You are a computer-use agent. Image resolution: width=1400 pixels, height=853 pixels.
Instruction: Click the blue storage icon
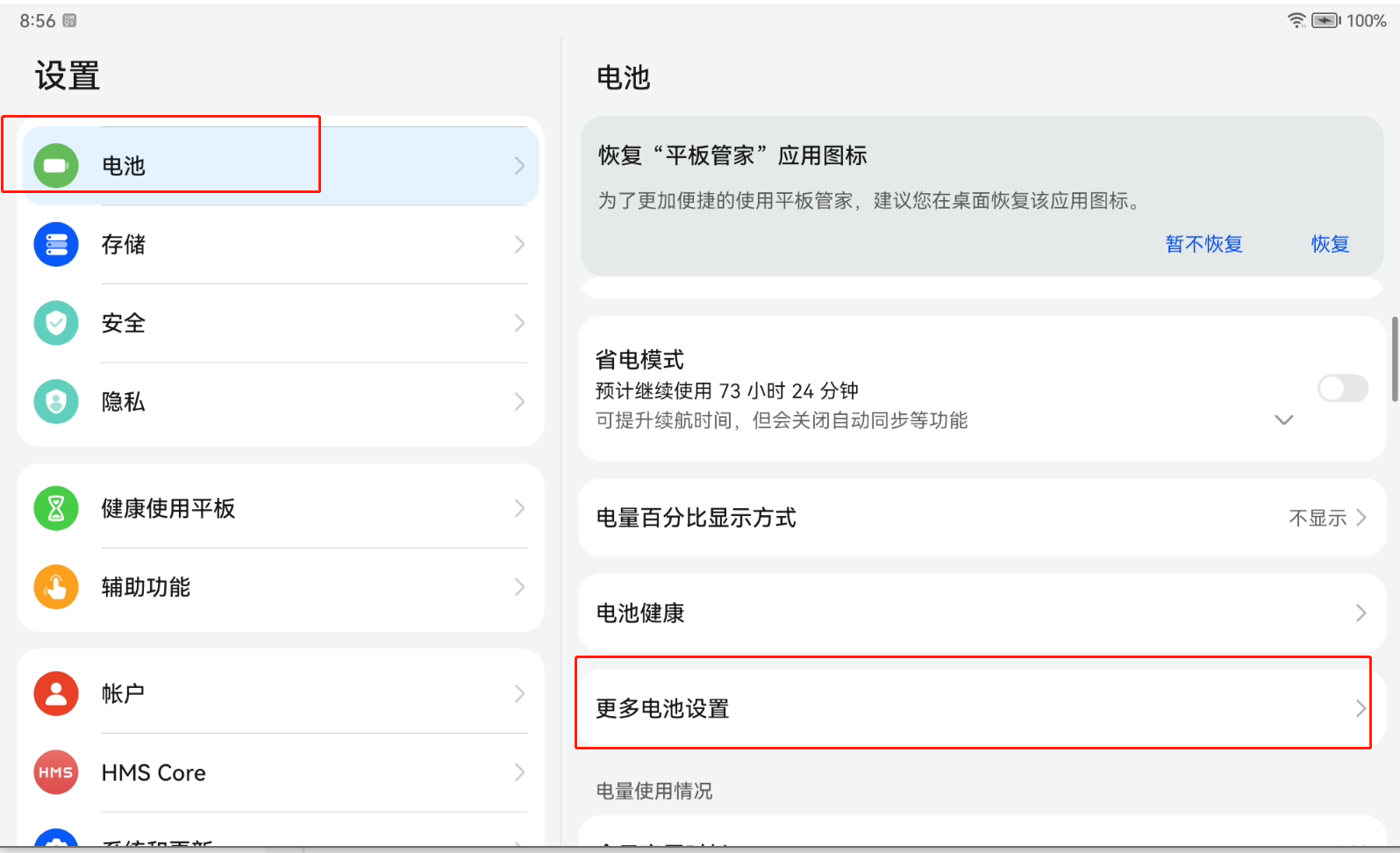56,244
